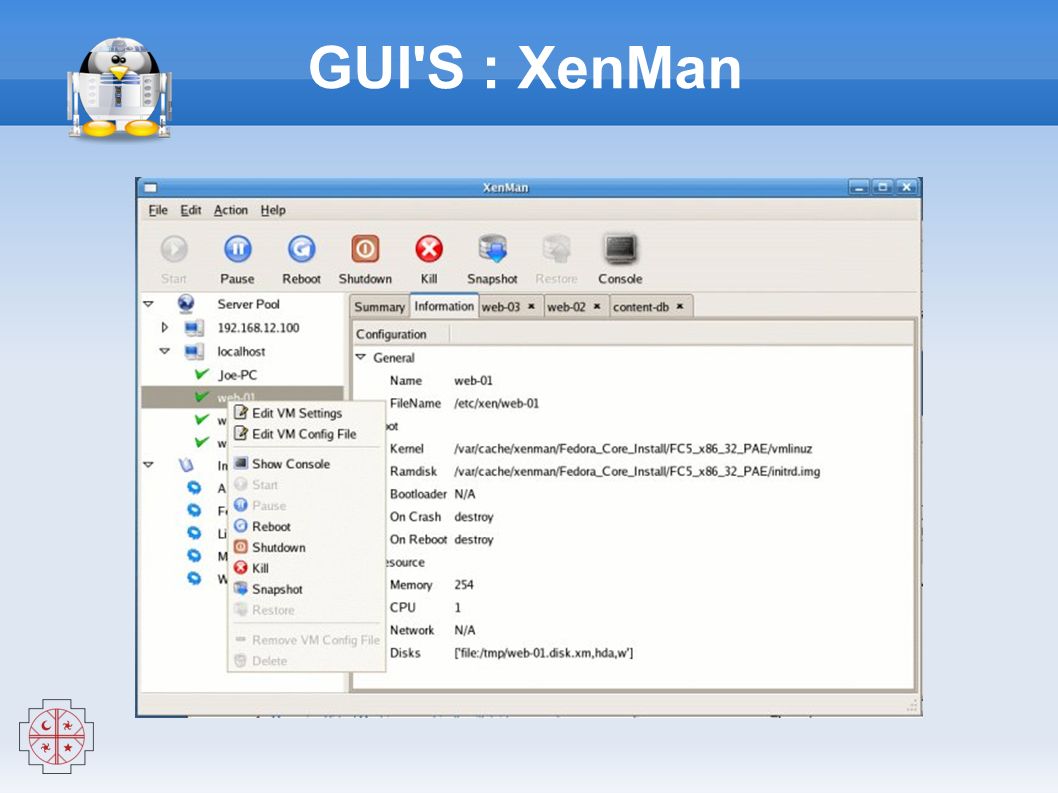Click the green check beside Joe-PC
The height and width of the screenshot is (793, 1058).
201,374
